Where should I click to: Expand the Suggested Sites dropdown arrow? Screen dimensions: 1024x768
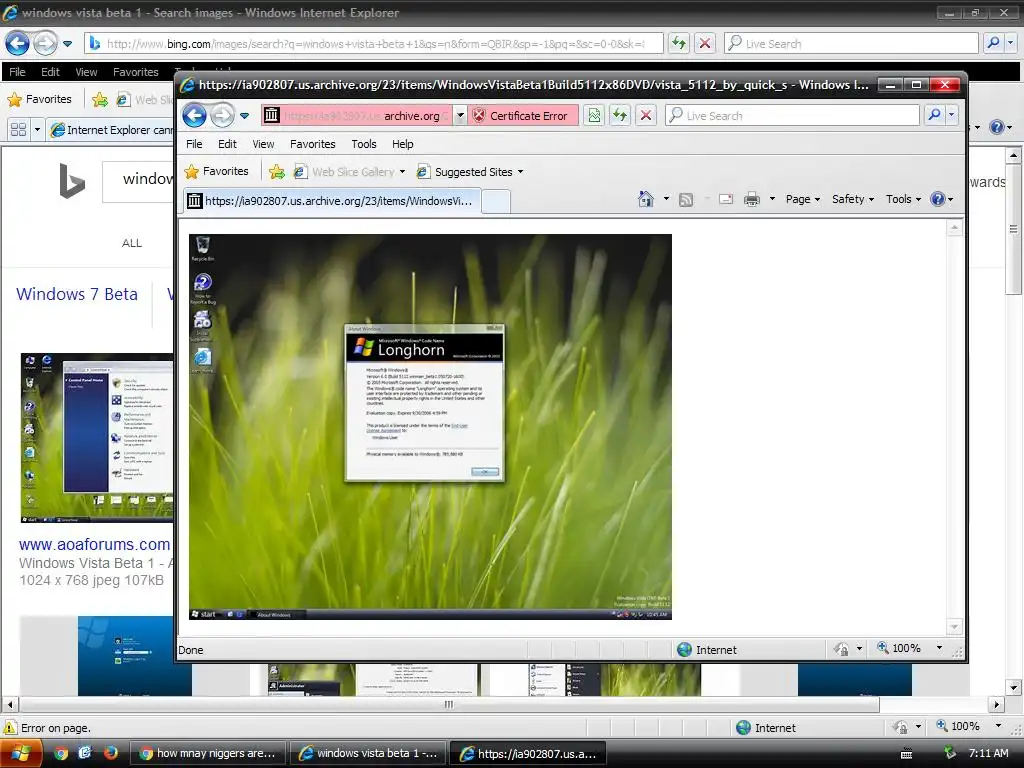point(520,172)
